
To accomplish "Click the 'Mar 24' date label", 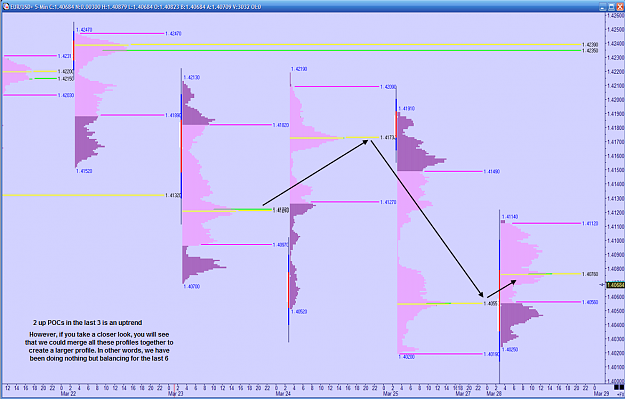I will [283, 394].
